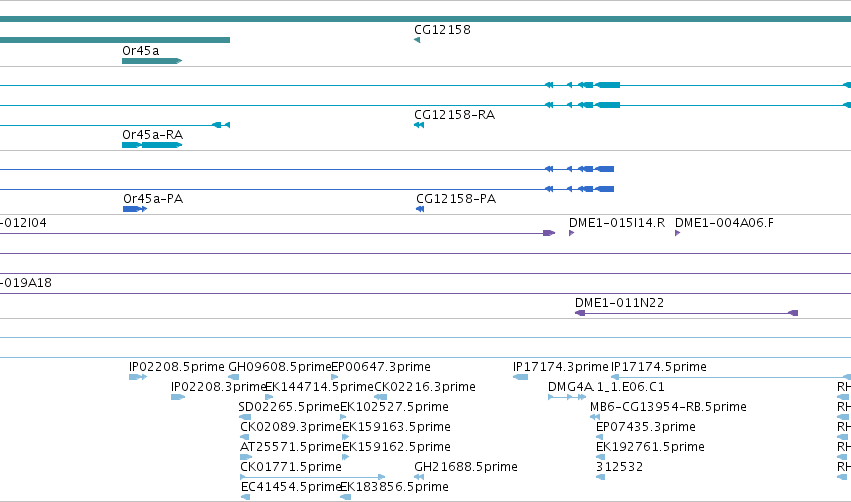
Task: Select the EK144714.5prime EST label
Action: coord(319,387)
